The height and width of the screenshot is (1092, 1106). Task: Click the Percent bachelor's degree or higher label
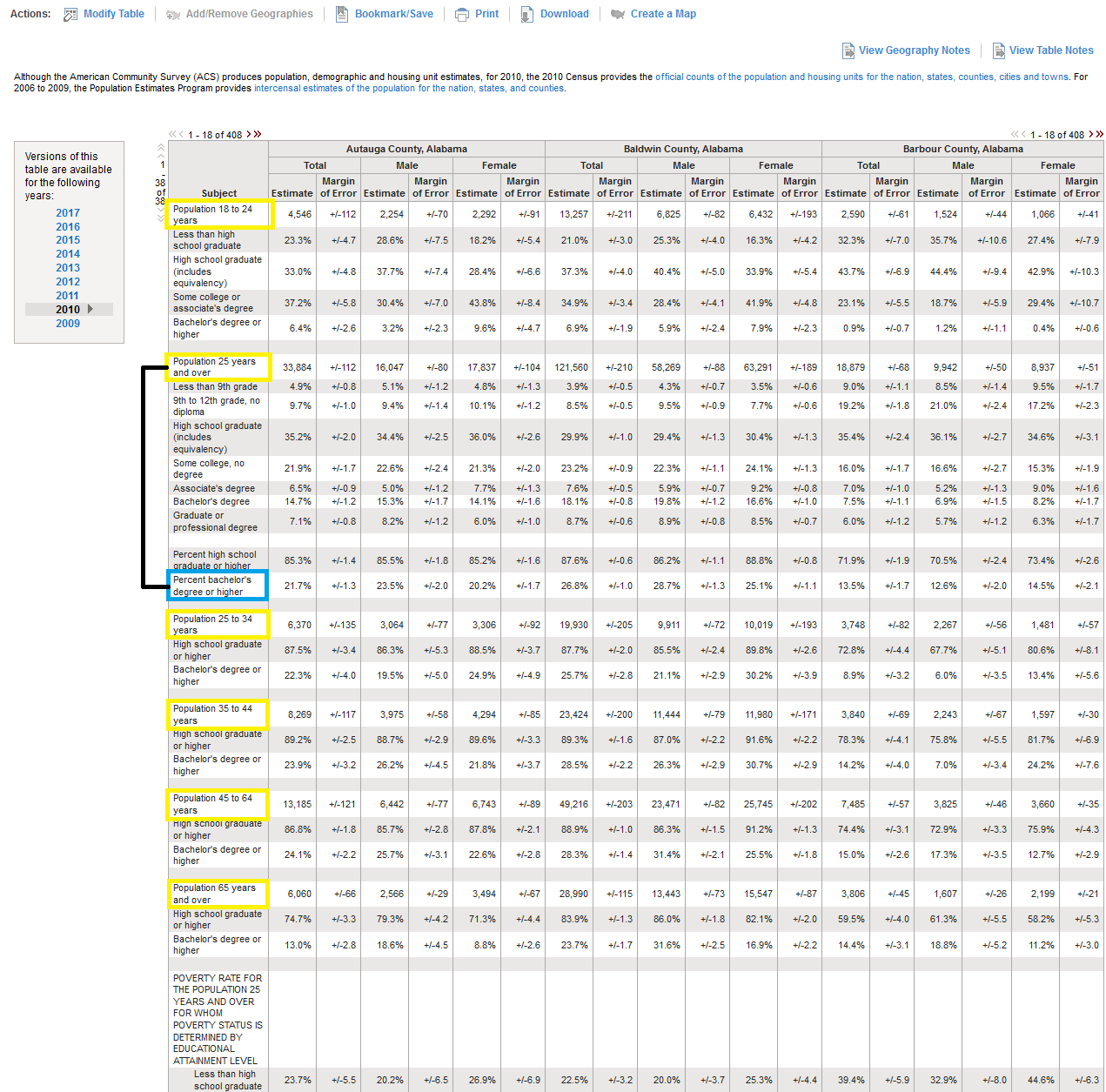[212, 586]
